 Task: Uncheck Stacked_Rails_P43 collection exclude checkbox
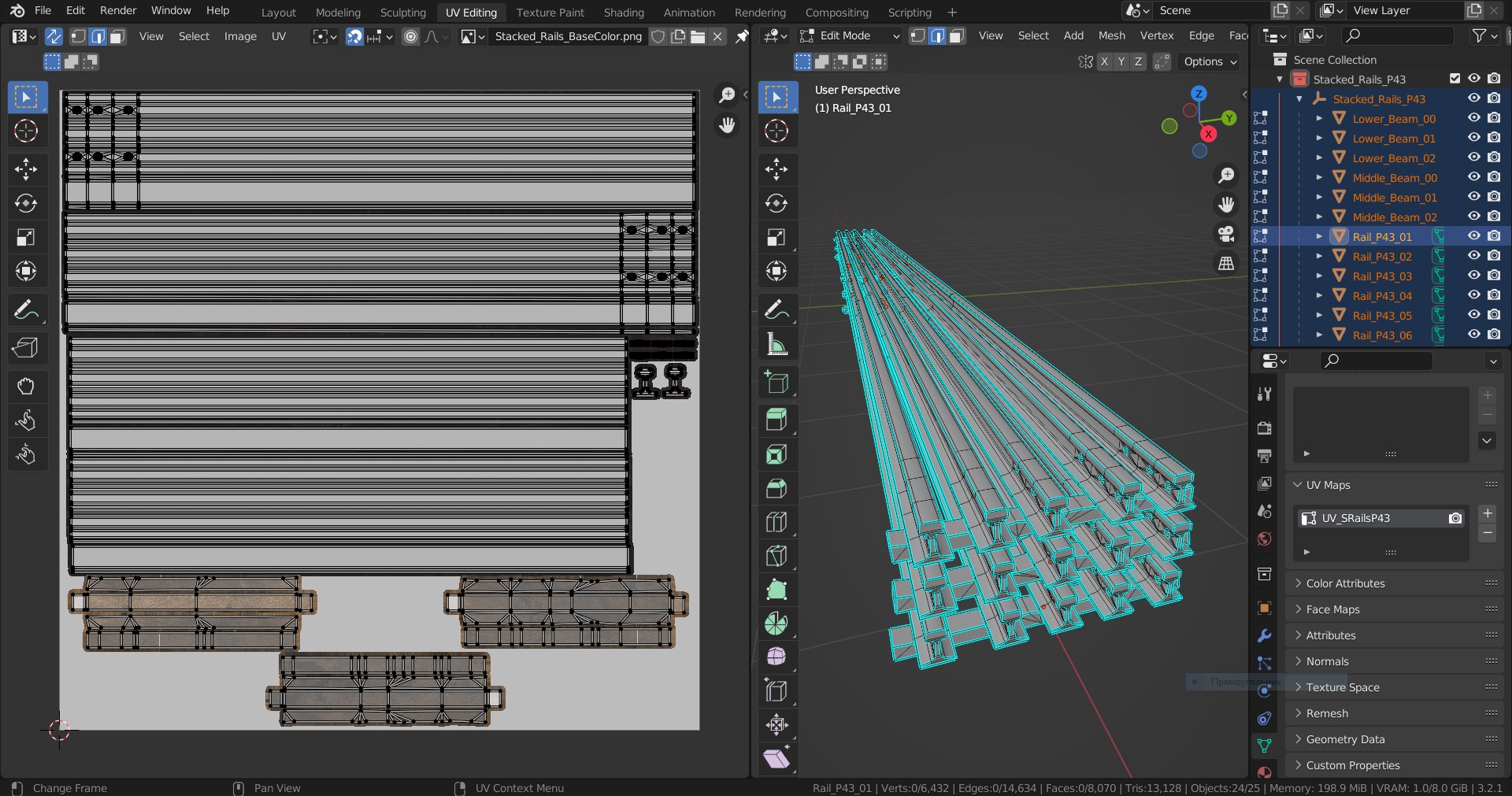coord(1455,79)
